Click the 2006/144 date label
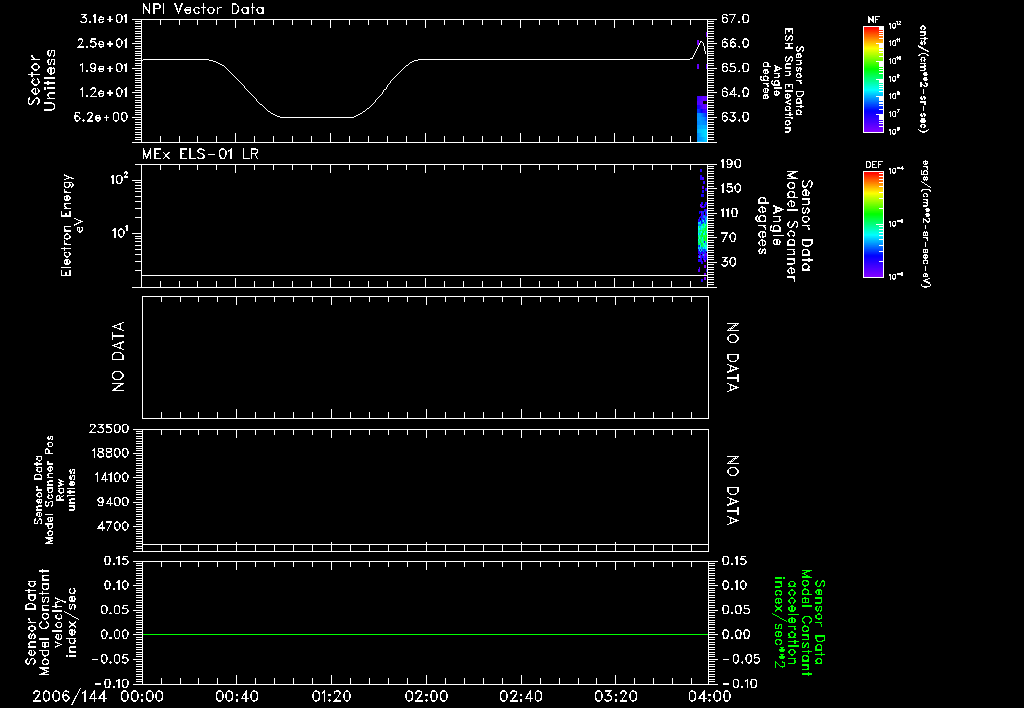Image resolution: width=1024 pixels, height=708 pixels. pos(69,696)
